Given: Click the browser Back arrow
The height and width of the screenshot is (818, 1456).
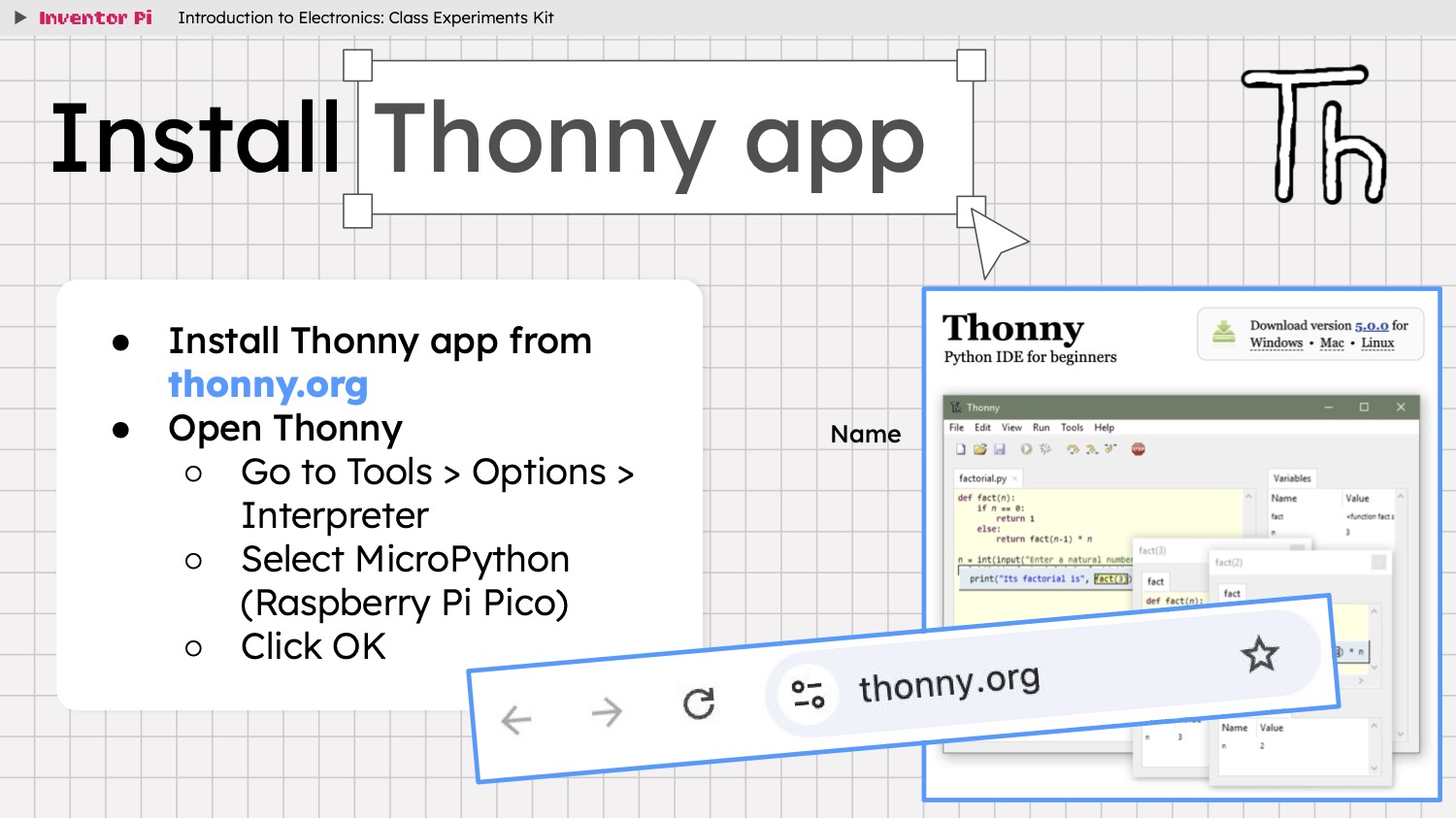Looking at the screenshot, I should (515, 720).
